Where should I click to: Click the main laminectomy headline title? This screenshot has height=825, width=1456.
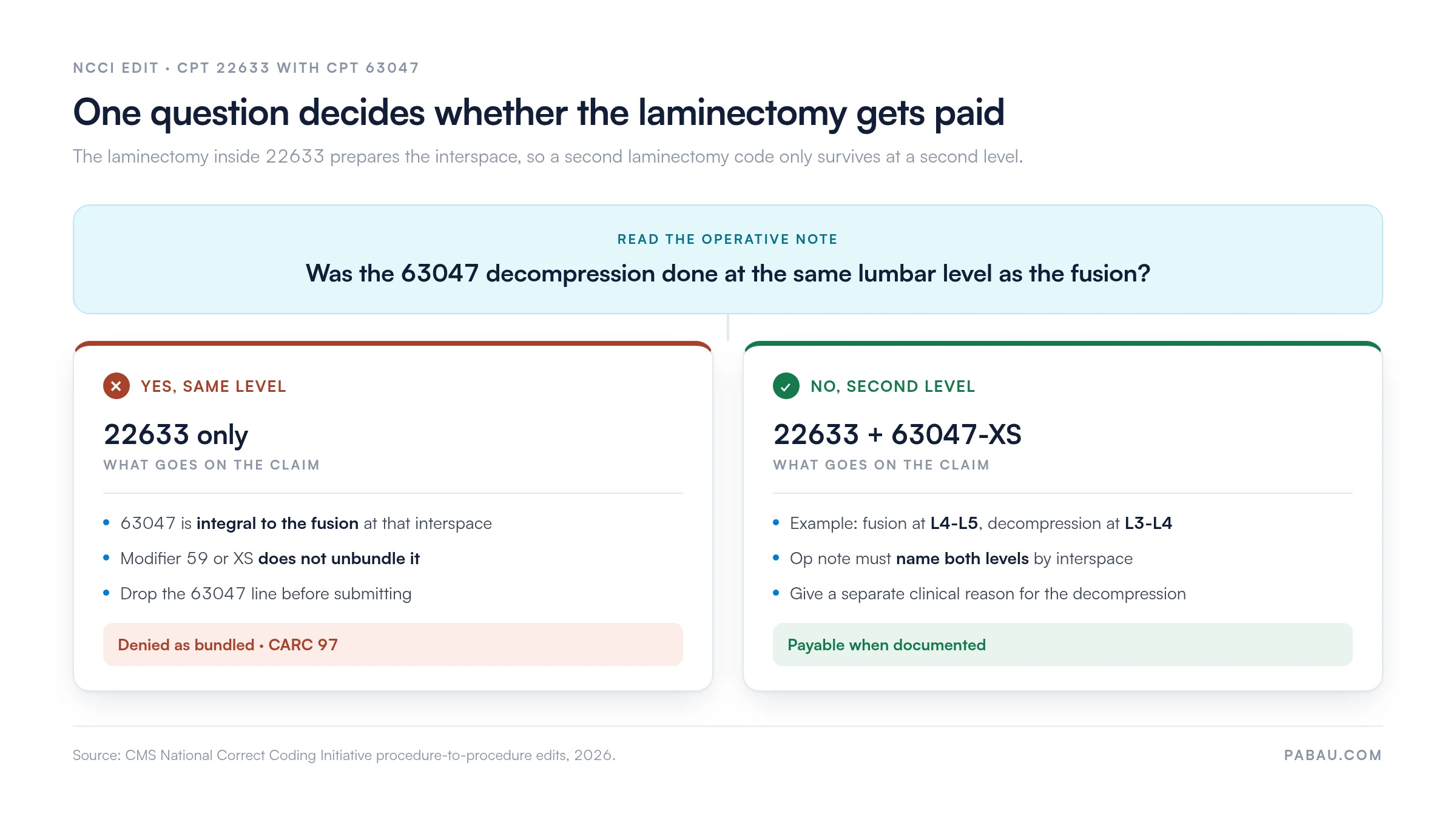point(539,113)
